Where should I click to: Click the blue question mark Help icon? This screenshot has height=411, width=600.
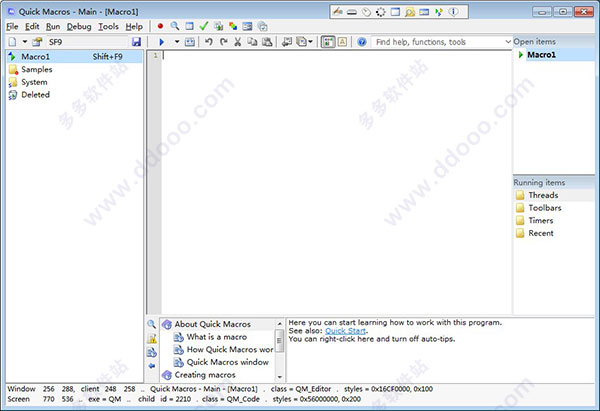pyautogui.click(x=362, y=42)
